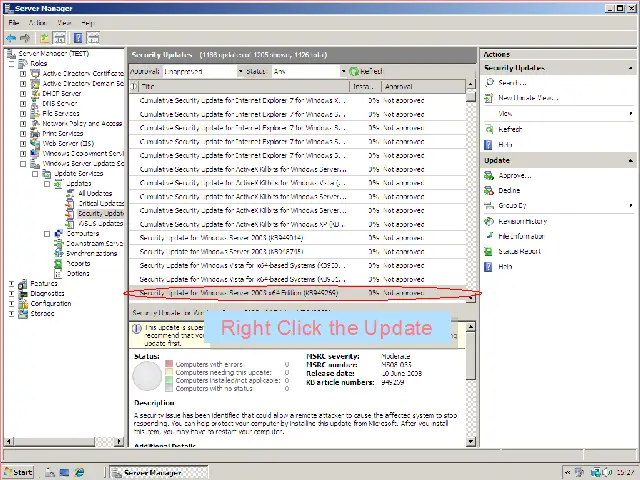Expand the Features tree node
The image size is (640, 480).
tap(11, 283)
